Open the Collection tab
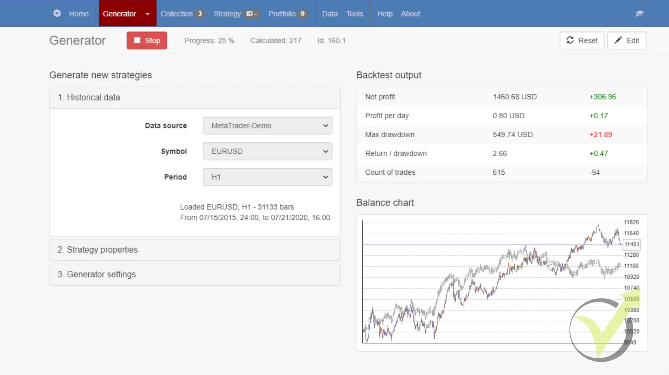The width and height of the screenshot is (669, 375). click(x=182, y=14)
